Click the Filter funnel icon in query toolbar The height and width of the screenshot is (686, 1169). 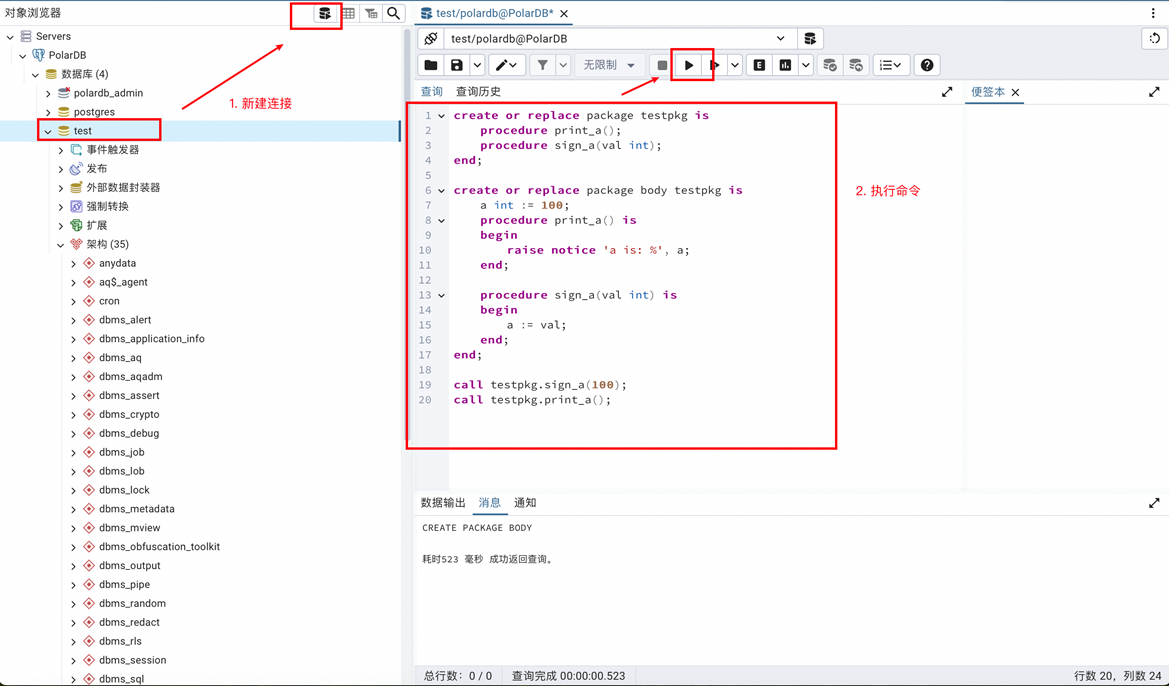tap(543, 65)
